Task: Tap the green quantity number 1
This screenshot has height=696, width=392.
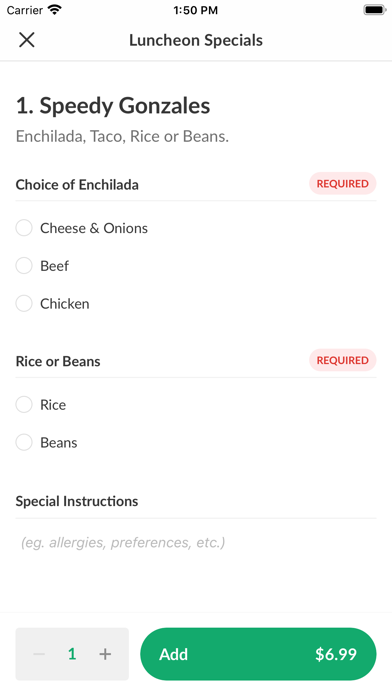Action: tap(72, 654)
